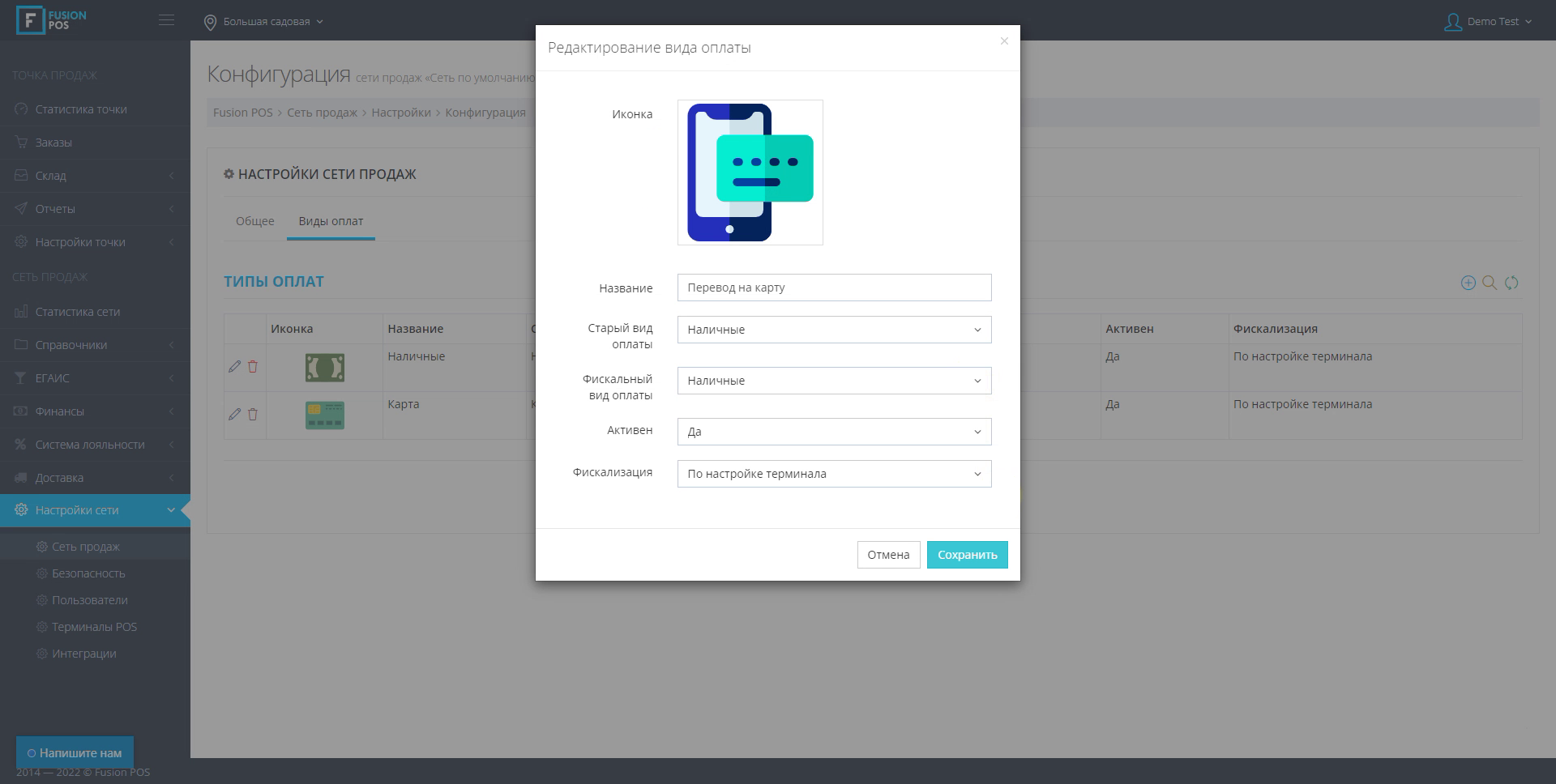Close the payment type edit dialog
This screenshot has width=1556, height=784.
1004,41
